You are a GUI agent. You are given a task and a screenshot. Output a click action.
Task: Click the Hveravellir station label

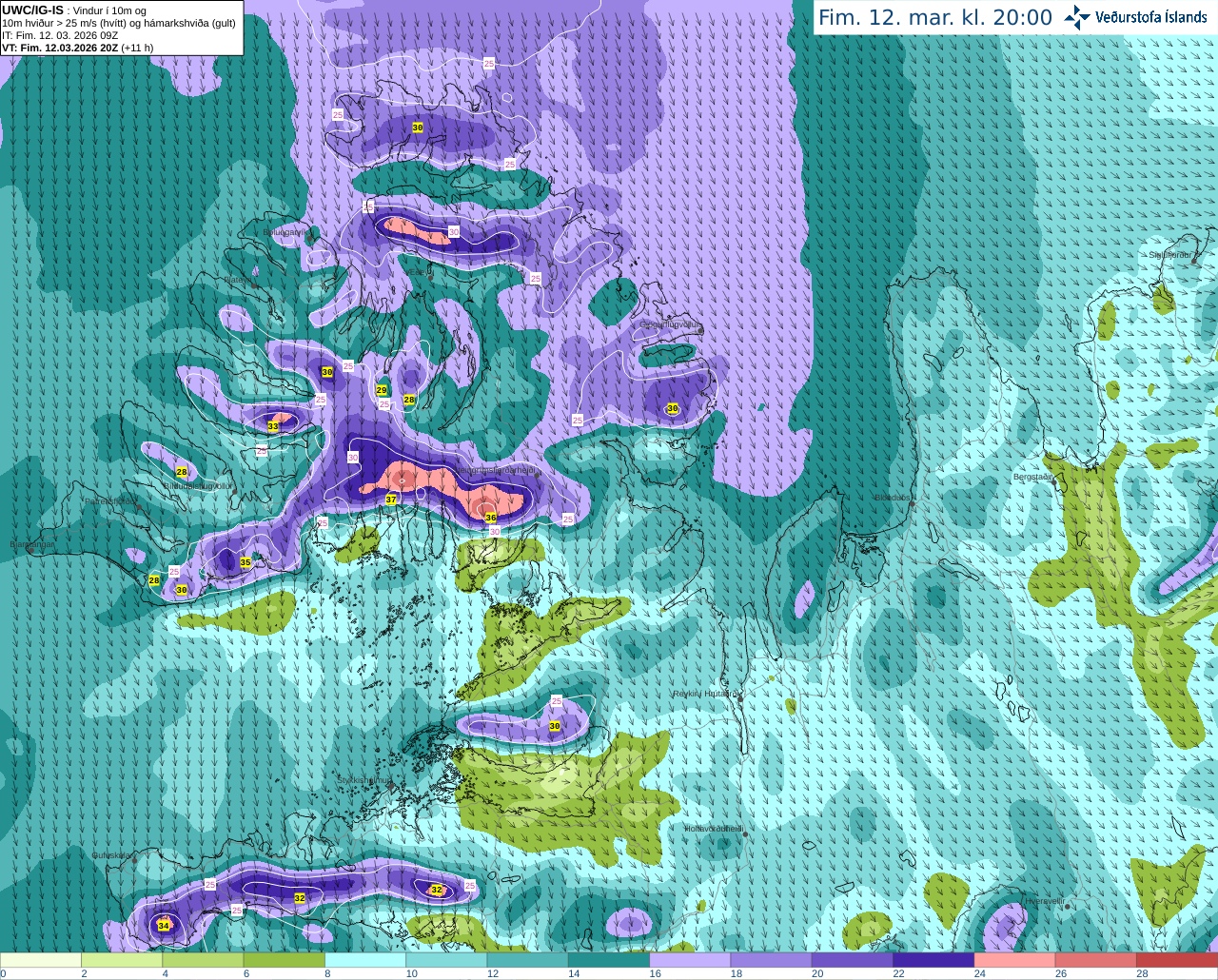(x=1045, y=900)
